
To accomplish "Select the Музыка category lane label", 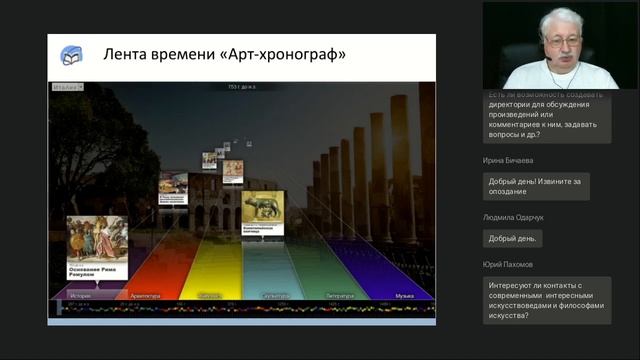I will 404,296.
